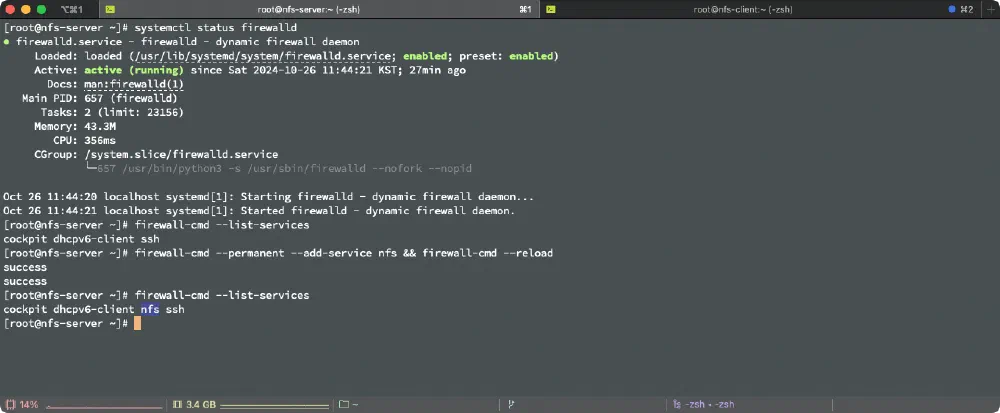Image resolution: width=1000 pixels, height=413 pixels.
Task: Click CPU usage icon in status bar
Action: [x=10, y=404]
